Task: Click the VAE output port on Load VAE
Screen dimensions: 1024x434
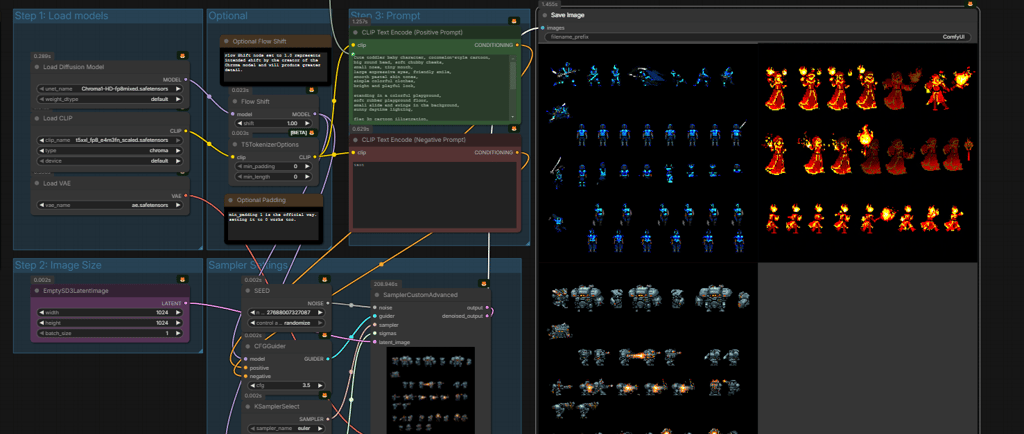Action: [186, 195]
